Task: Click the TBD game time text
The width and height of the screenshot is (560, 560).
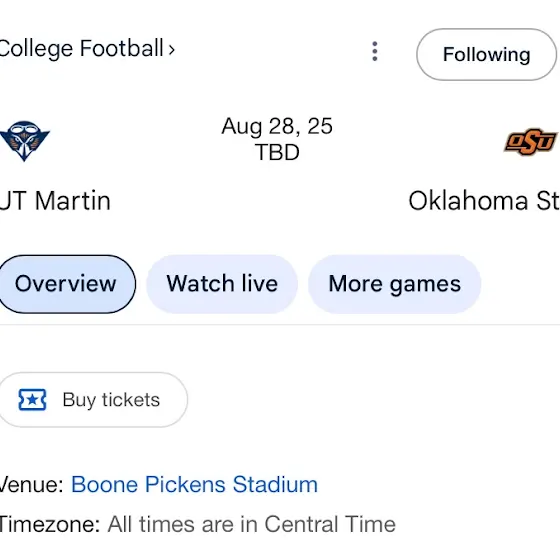Action: pyautogui.click(x=277, y=152)
